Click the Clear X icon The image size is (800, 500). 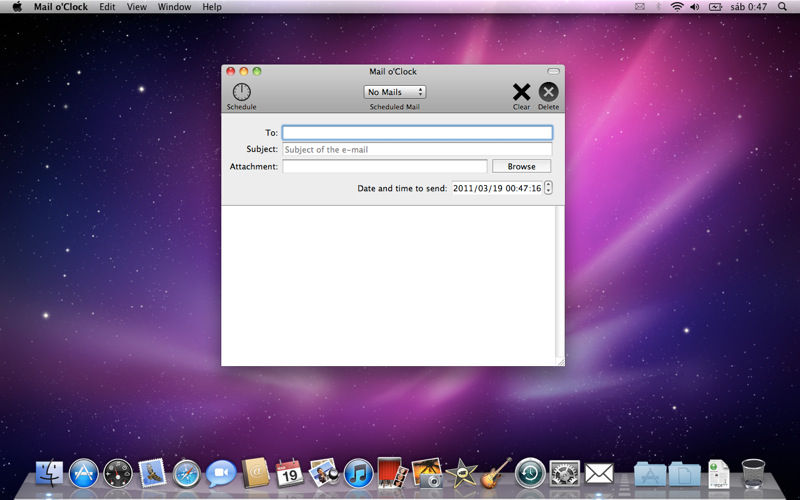521,92
